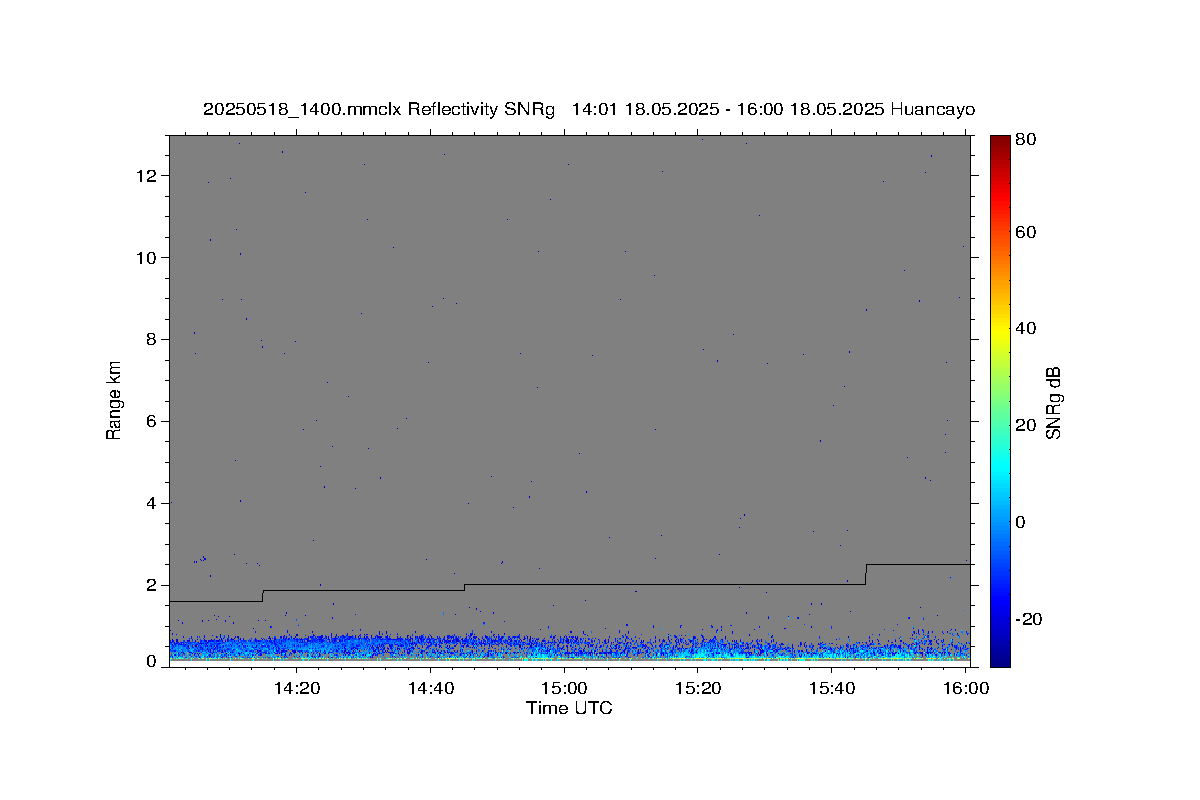Click the colorbar value 20 label
The height and width of the screenshot is (800, 1200).
[x=1027, y=425]
